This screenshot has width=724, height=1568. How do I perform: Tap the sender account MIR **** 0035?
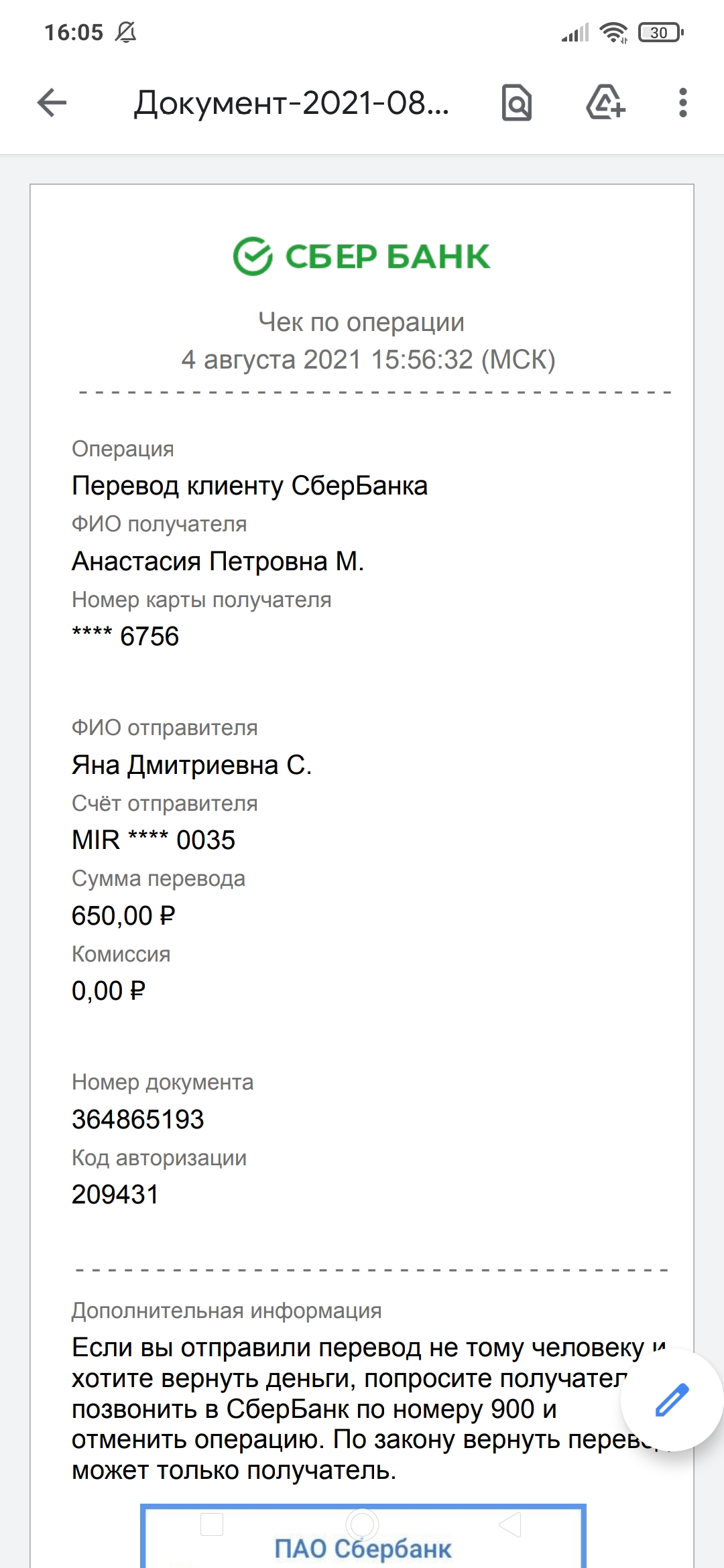154,840
